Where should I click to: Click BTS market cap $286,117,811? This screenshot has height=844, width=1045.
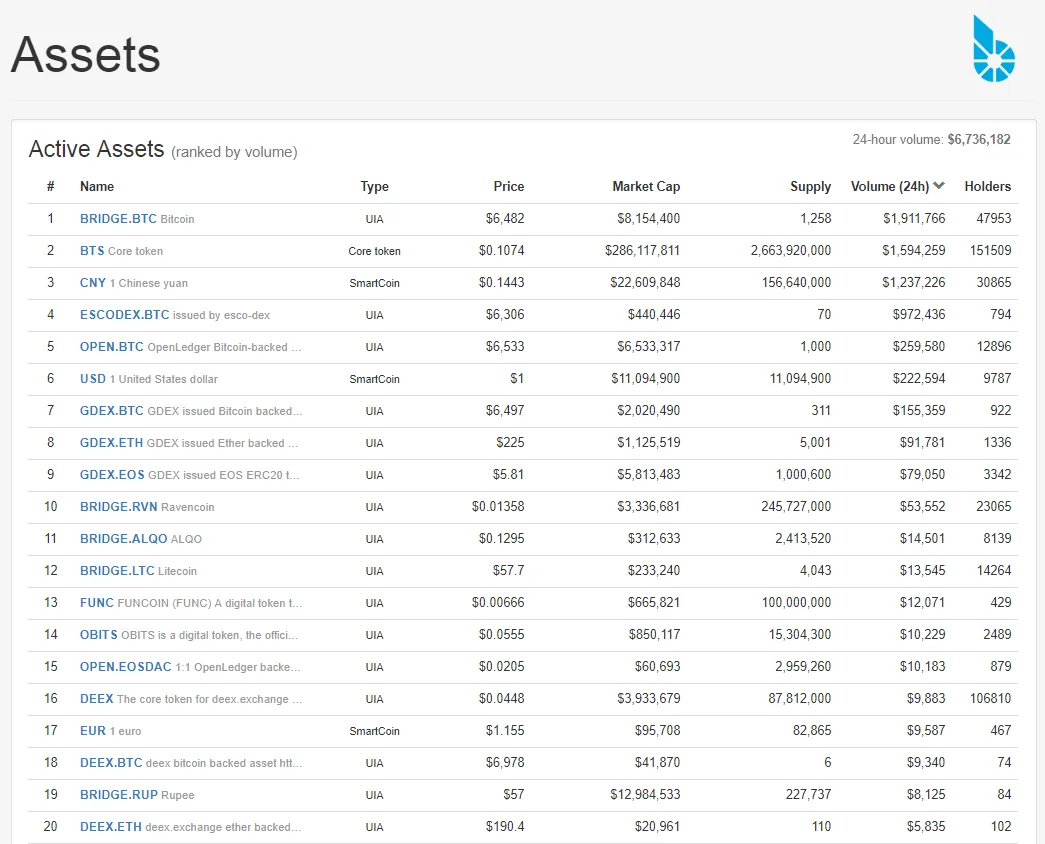tap(642, 251)
